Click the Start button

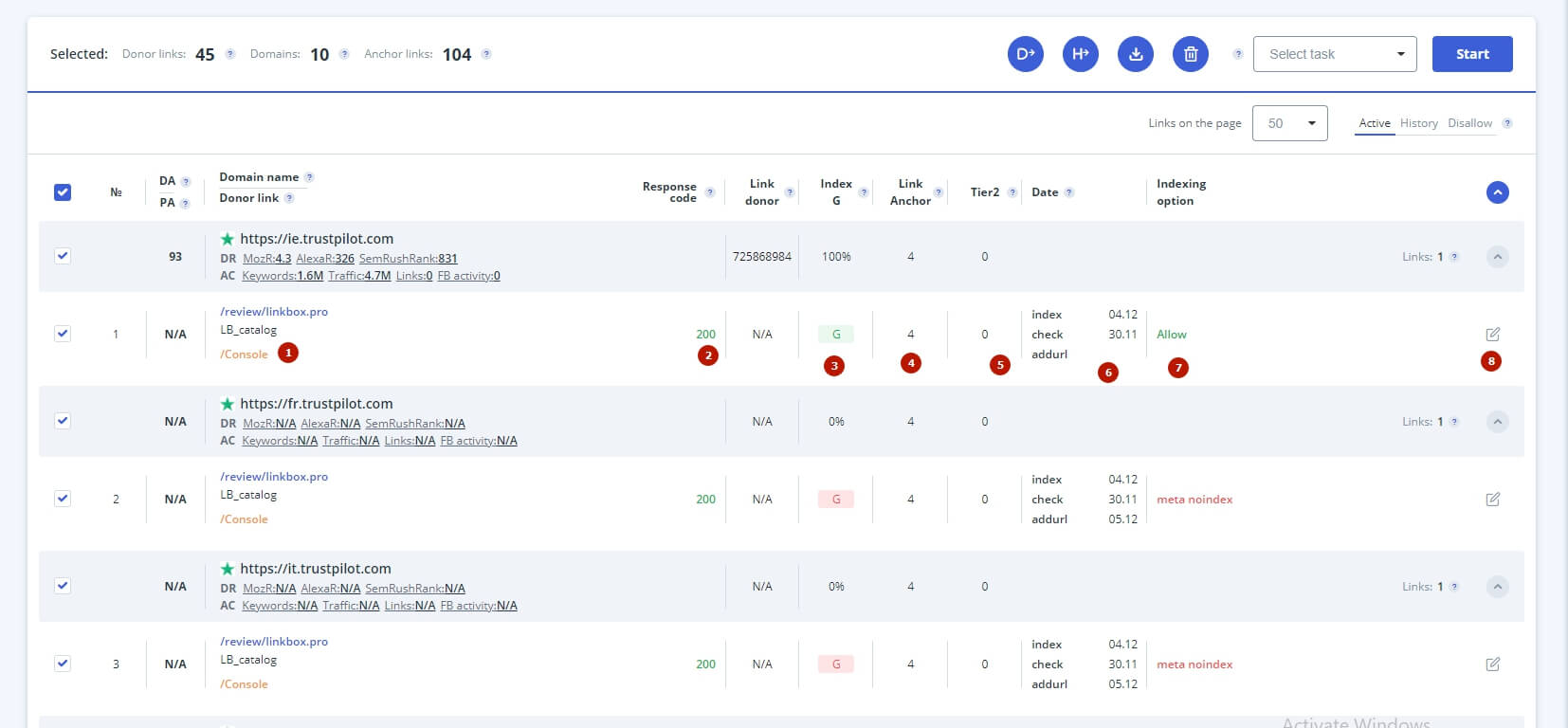[x=1472, y=54]
